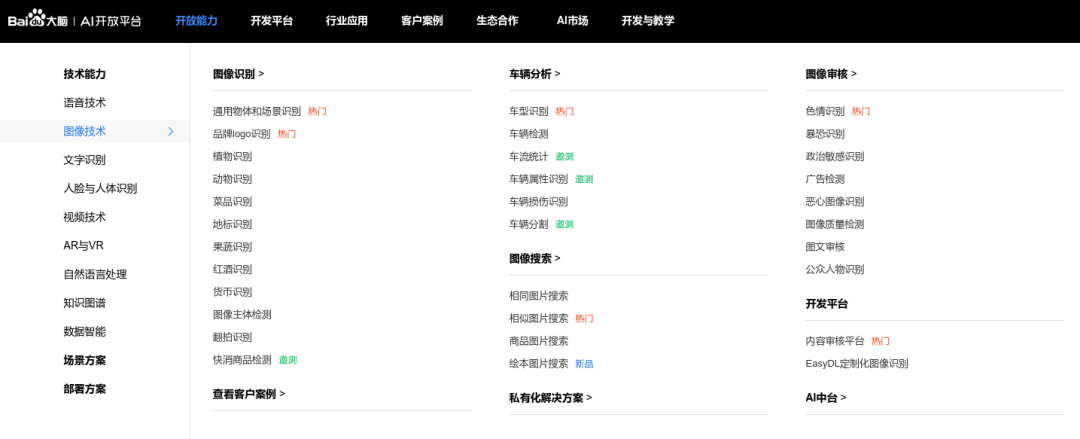
Task: Expand the 图像审核 > category heading
Action: point(831,74)
